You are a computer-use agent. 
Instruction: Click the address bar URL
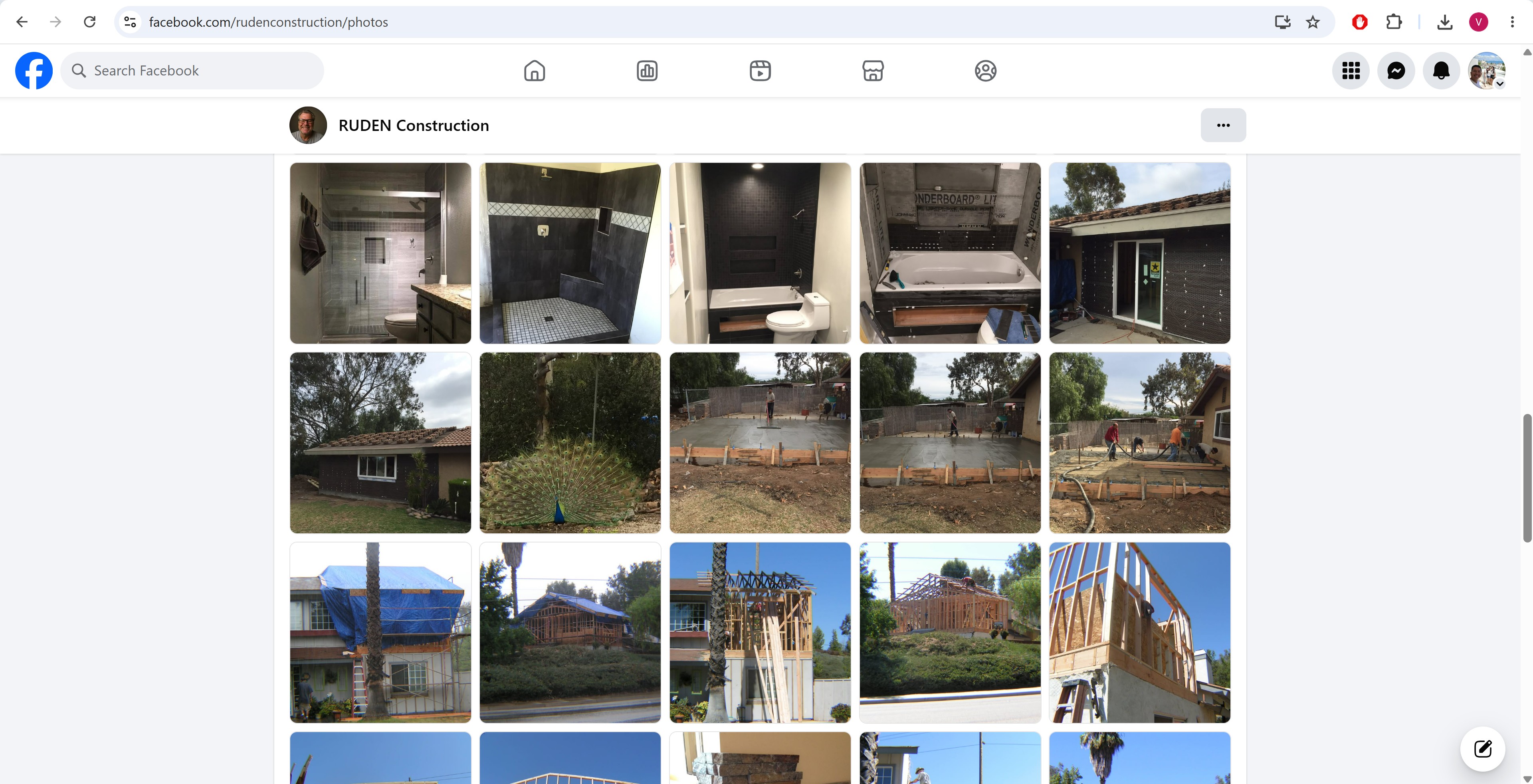click(268, 22)
